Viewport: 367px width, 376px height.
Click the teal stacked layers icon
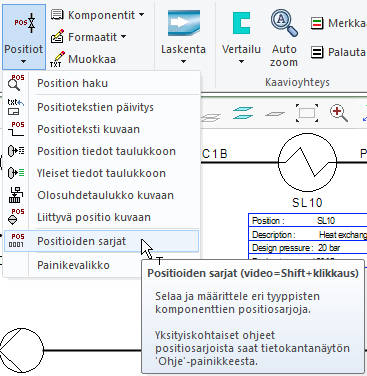click(x=243, y=113)
